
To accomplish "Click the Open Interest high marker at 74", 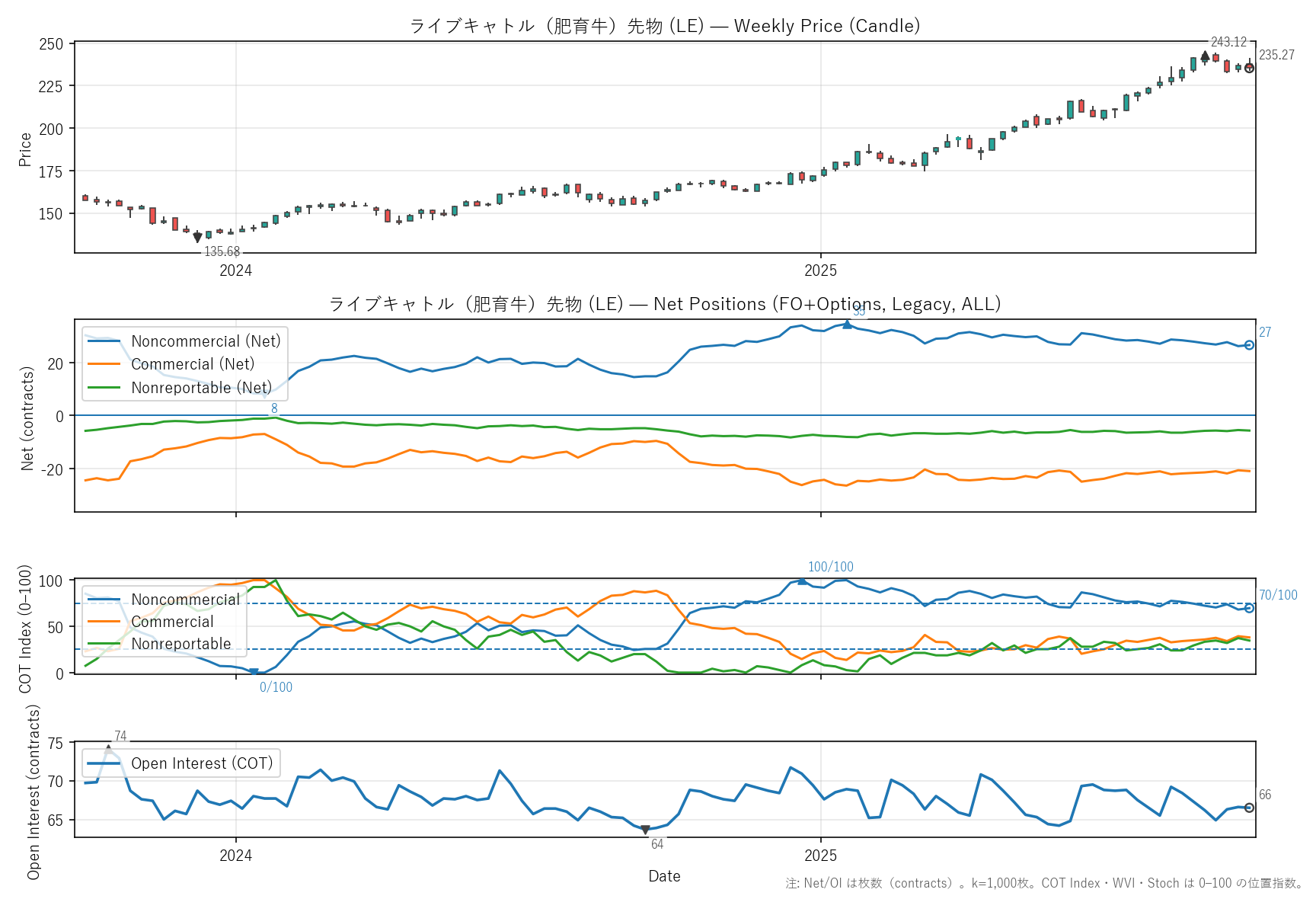I will (108, 750).
